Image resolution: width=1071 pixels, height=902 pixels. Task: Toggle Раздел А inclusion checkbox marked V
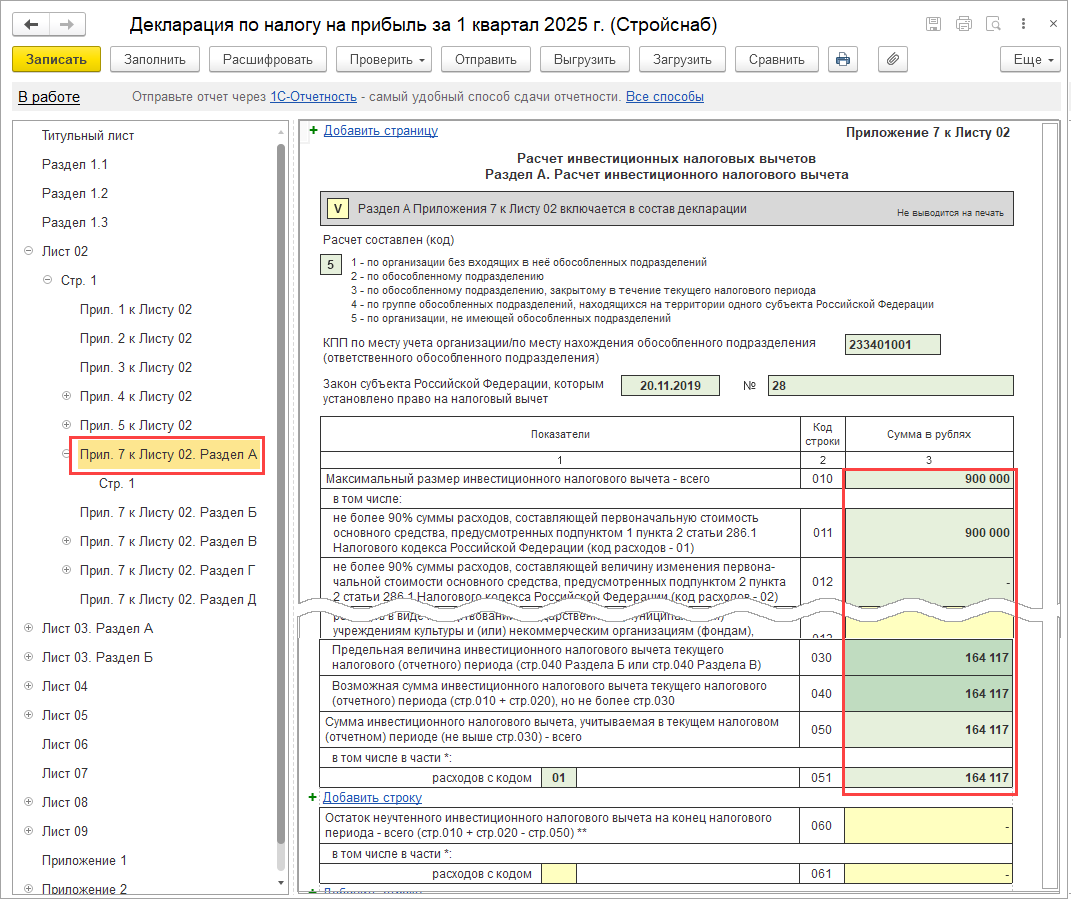(x=338, y=209)
